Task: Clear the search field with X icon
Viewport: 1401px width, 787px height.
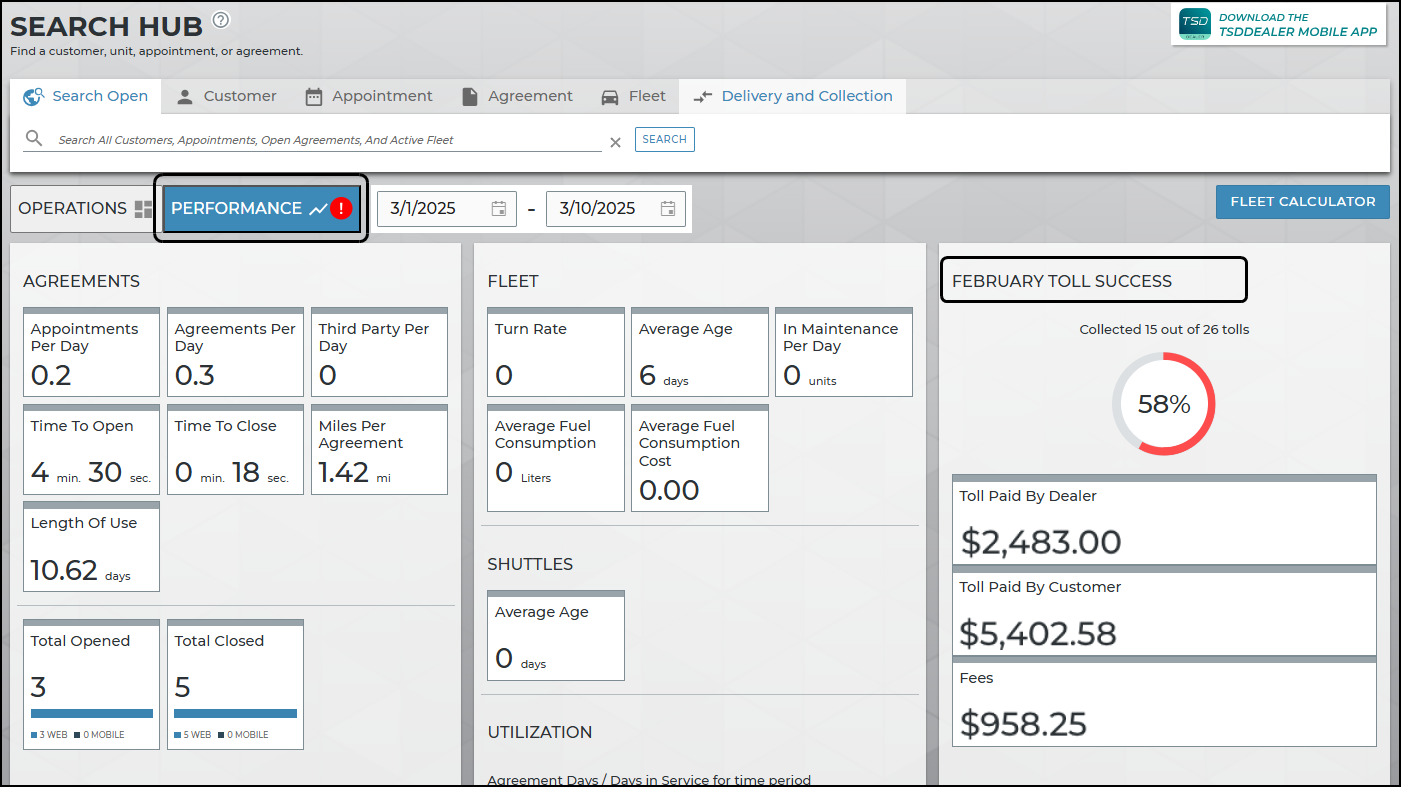Action: tap(615, 142)
